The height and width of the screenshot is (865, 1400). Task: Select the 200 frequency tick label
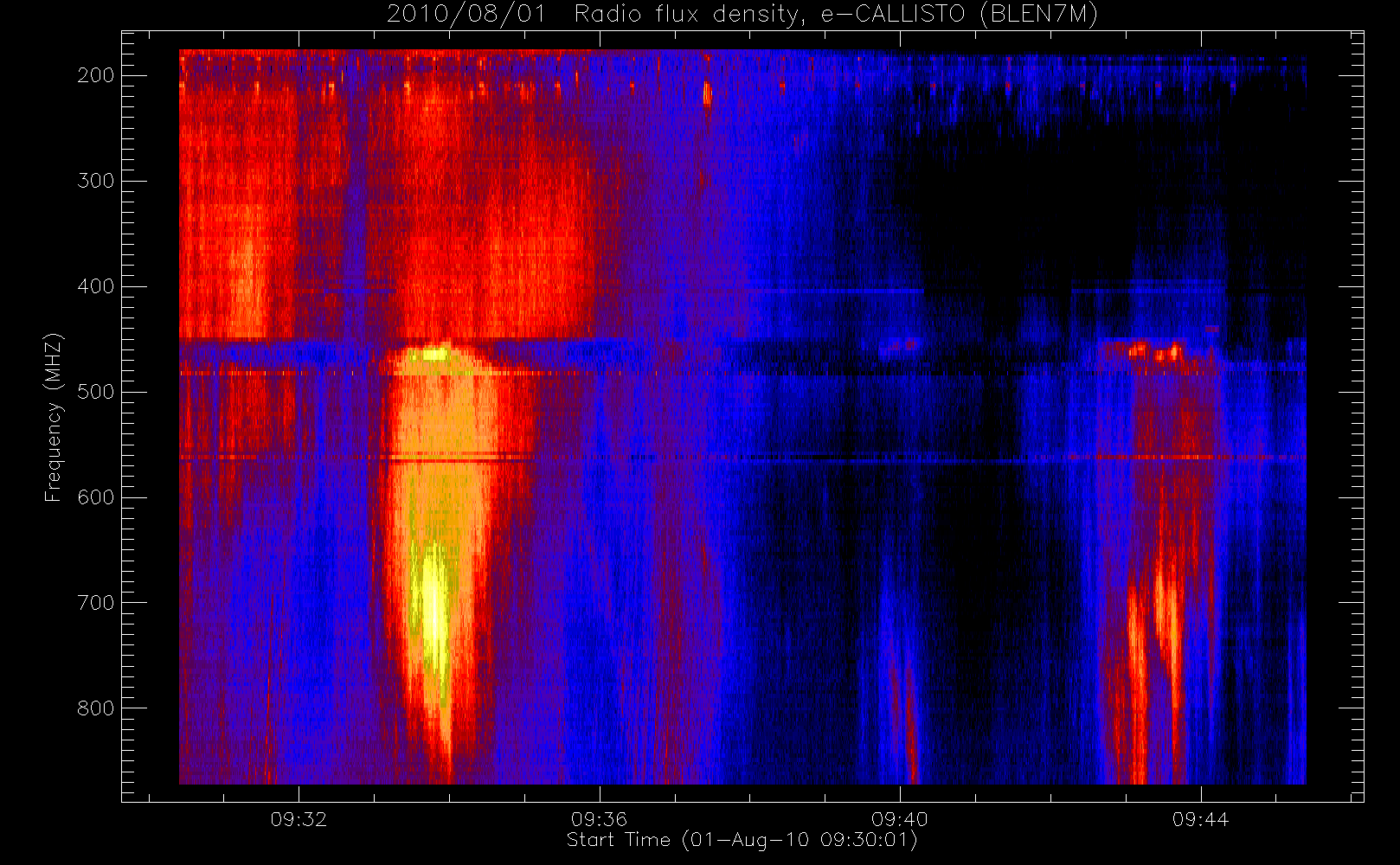95,75
